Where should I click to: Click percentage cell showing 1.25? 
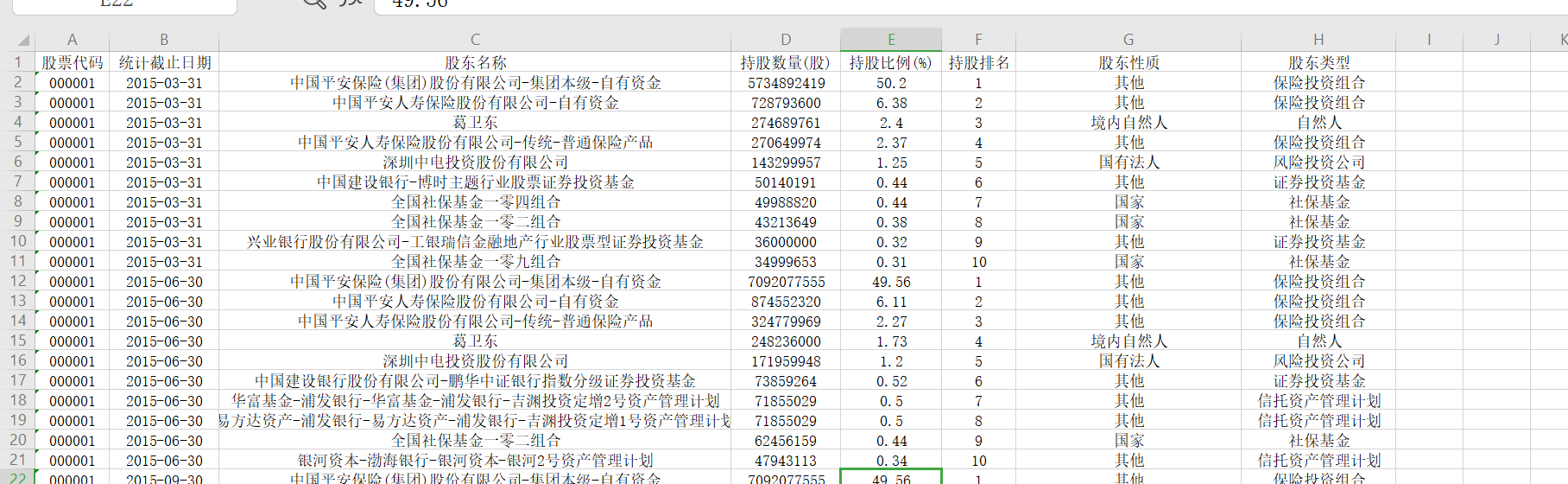pyautogui.click(x=891, y=162)
